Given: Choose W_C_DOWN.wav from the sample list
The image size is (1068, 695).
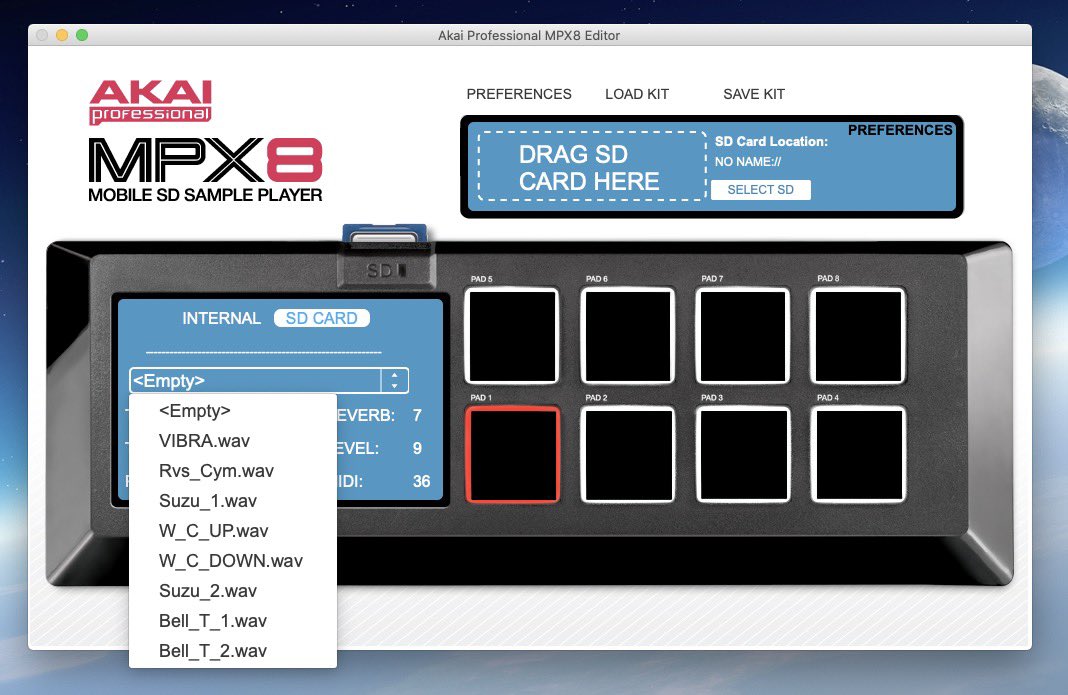Looking at the screenshot, I should (233, 561).
